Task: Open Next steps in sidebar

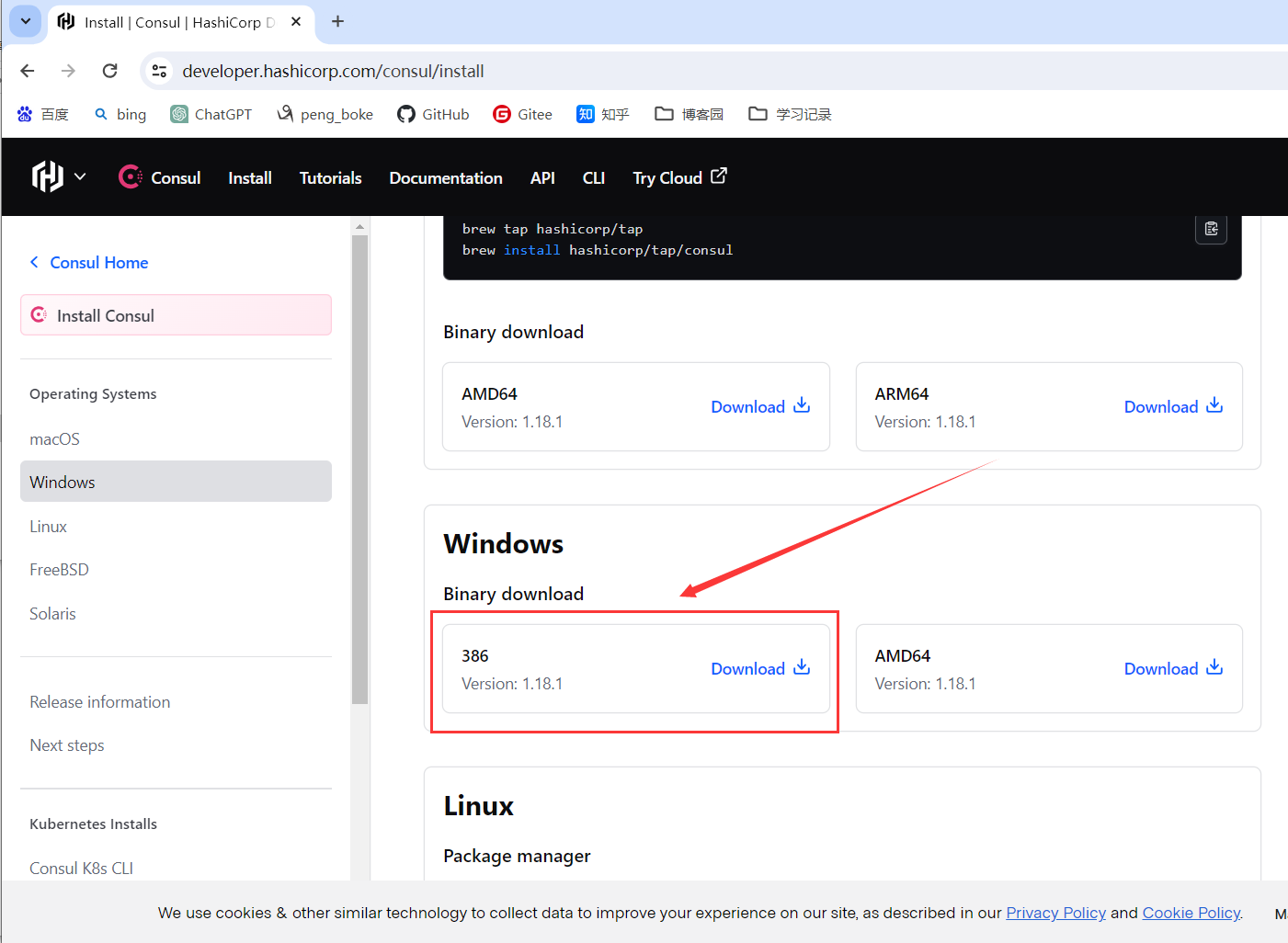Action: 66,744
